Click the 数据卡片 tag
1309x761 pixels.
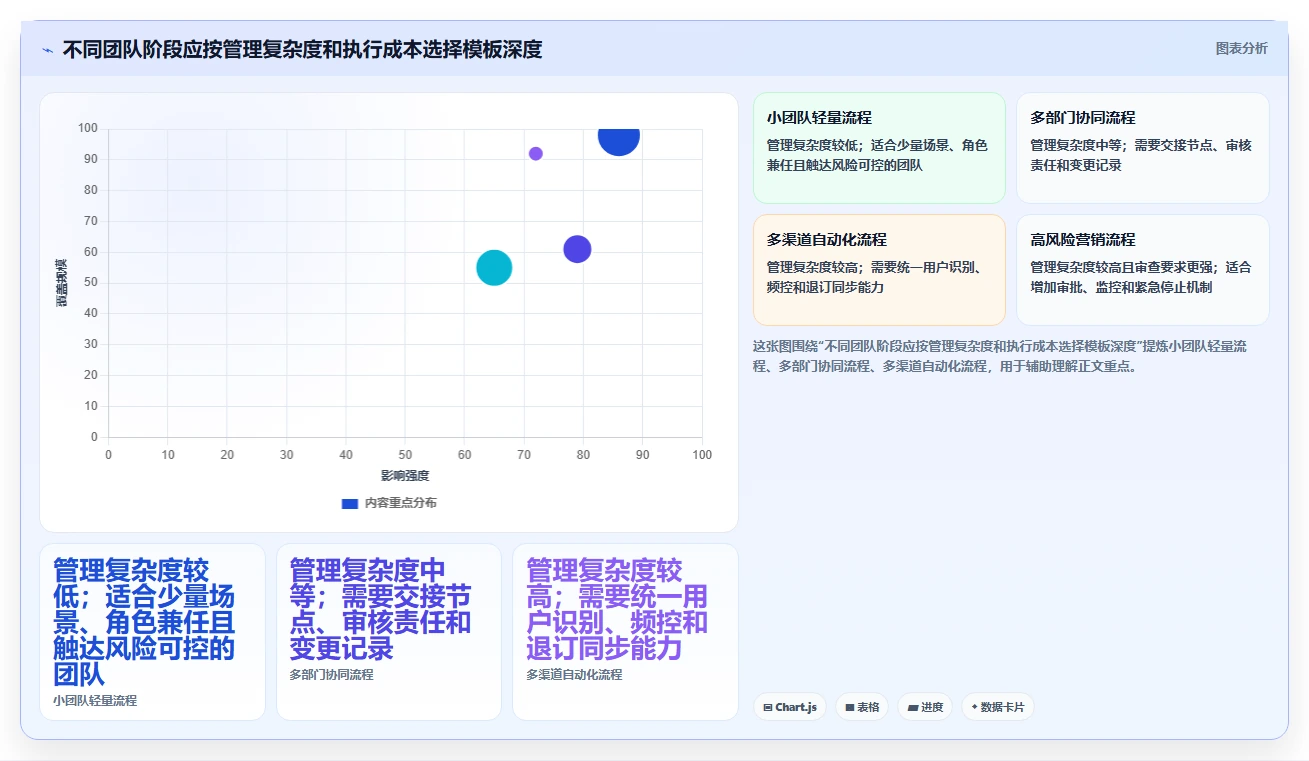[x=998, y=707]
